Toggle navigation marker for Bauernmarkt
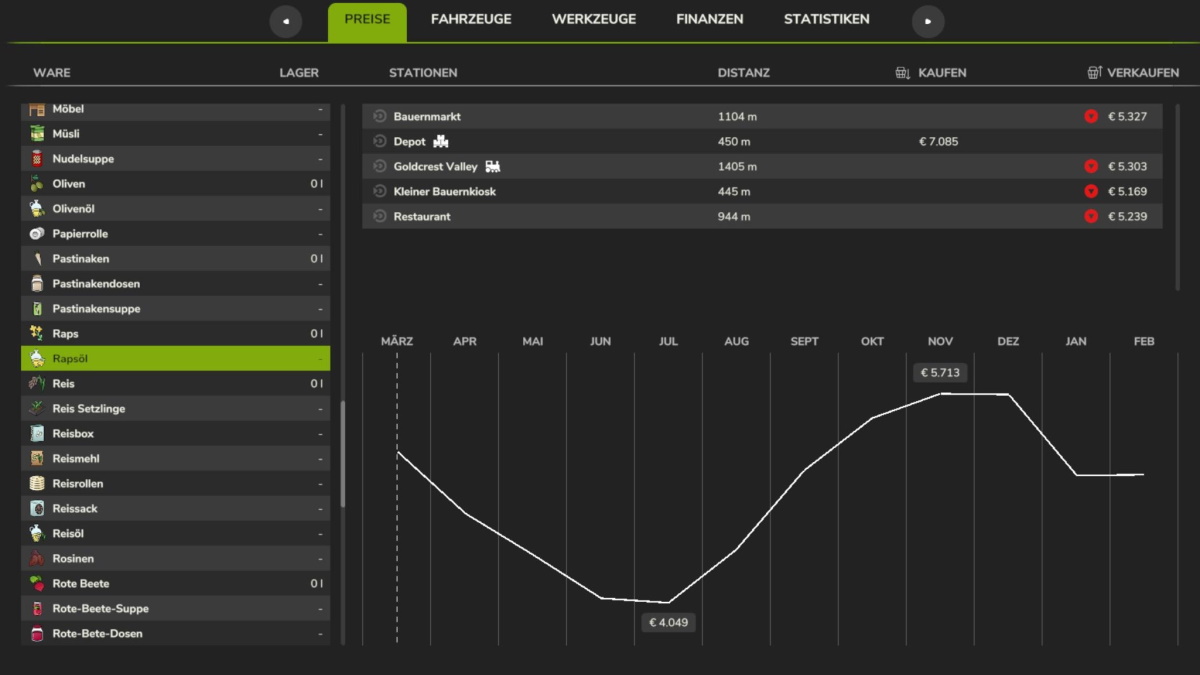Screen dimensions: 1200x675 click(x=380, y=116)
